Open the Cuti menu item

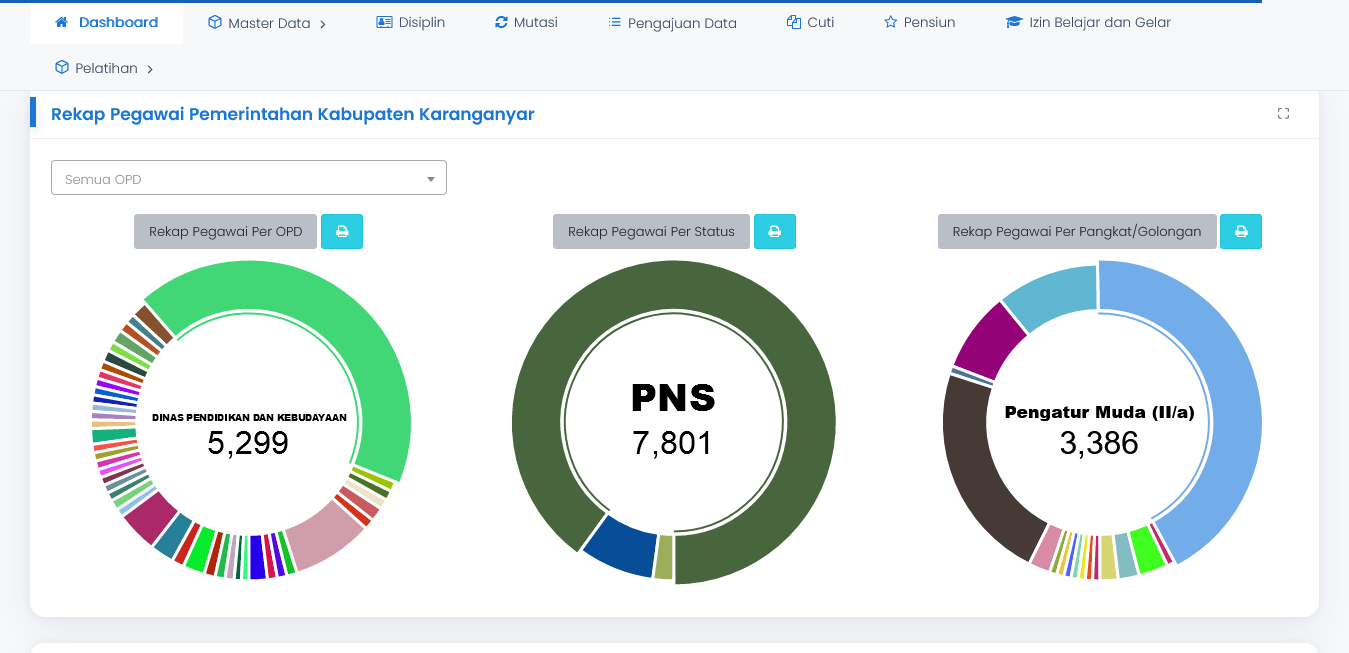[810, 22]
